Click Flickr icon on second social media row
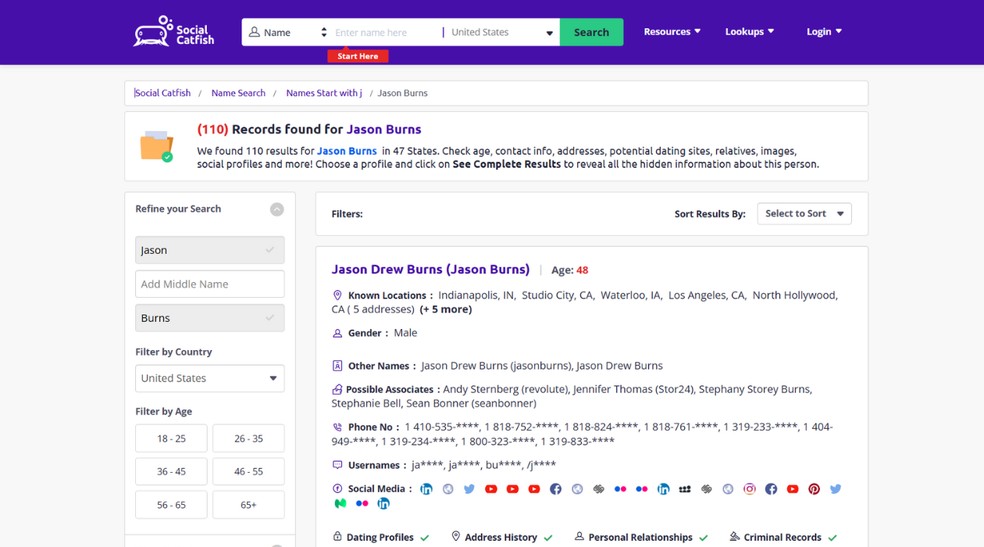 (x=362, y=504)
